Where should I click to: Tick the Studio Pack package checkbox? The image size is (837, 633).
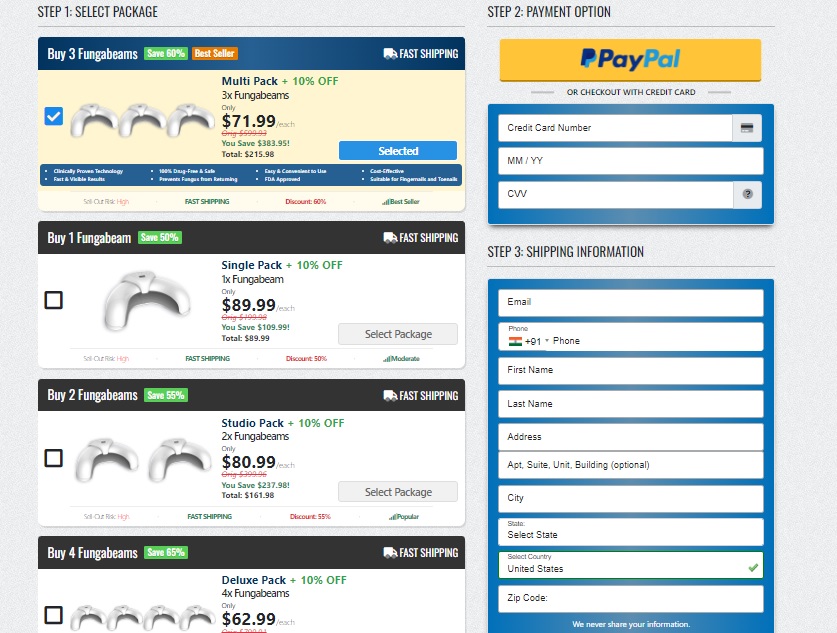54,458
